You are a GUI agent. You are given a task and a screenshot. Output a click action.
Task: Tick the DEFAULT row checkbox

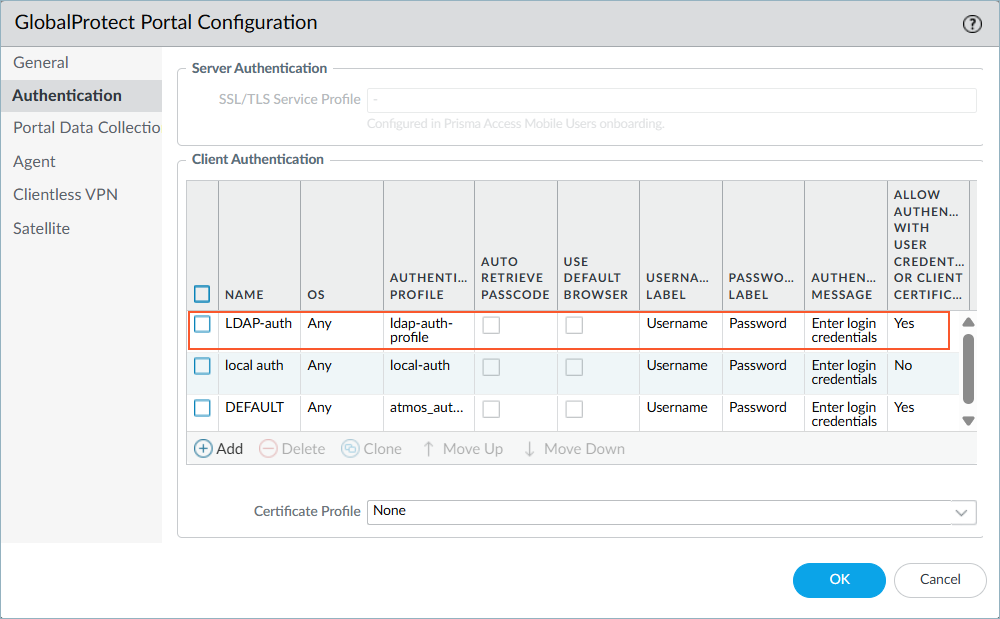[203, 408]
